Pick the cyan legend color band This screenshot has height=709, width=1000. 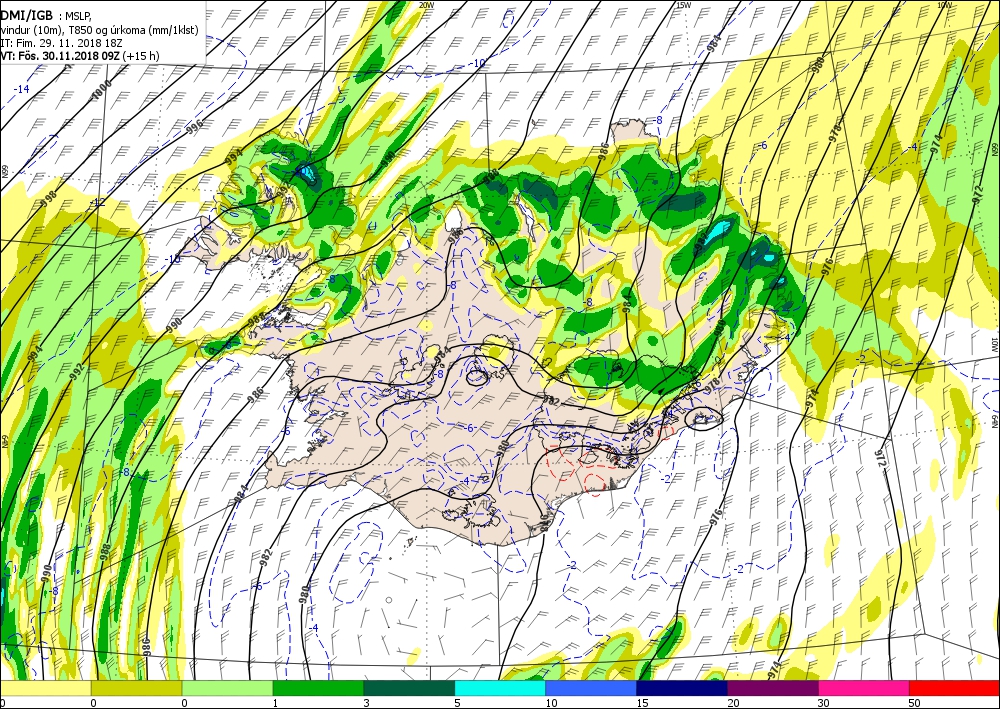click(500, 689)
